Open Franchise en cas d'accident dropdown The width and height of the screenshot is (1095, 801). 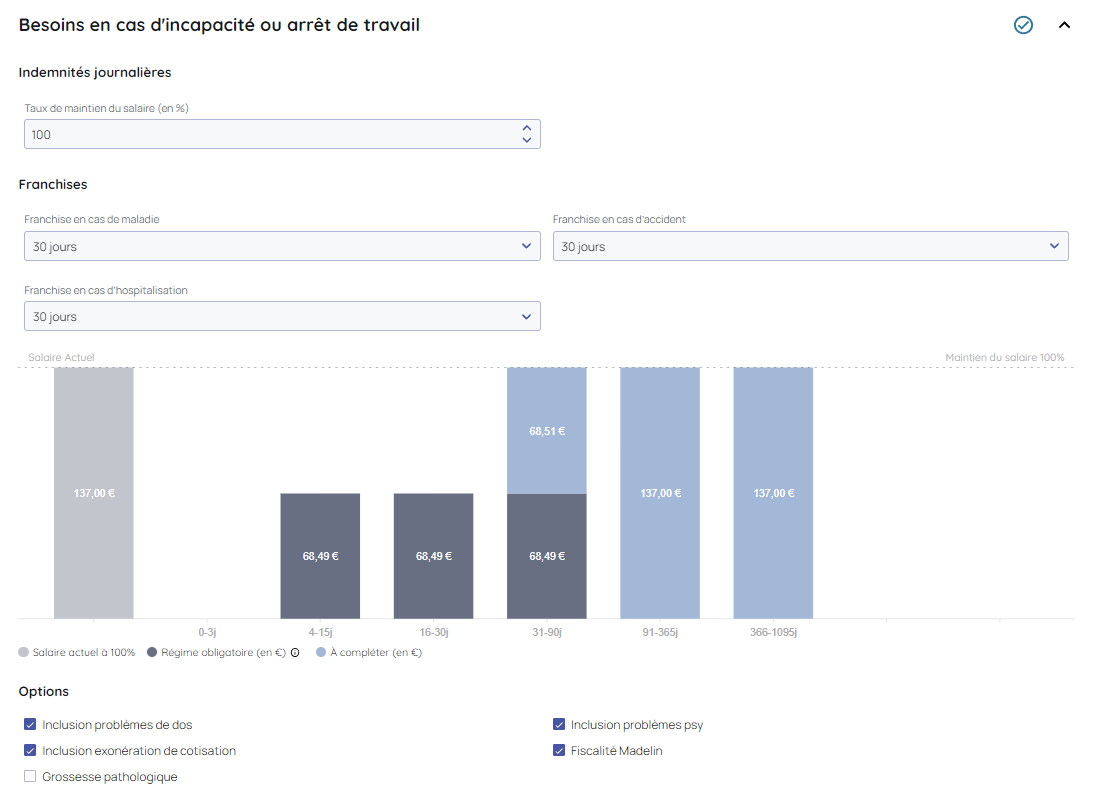(810, 246)
